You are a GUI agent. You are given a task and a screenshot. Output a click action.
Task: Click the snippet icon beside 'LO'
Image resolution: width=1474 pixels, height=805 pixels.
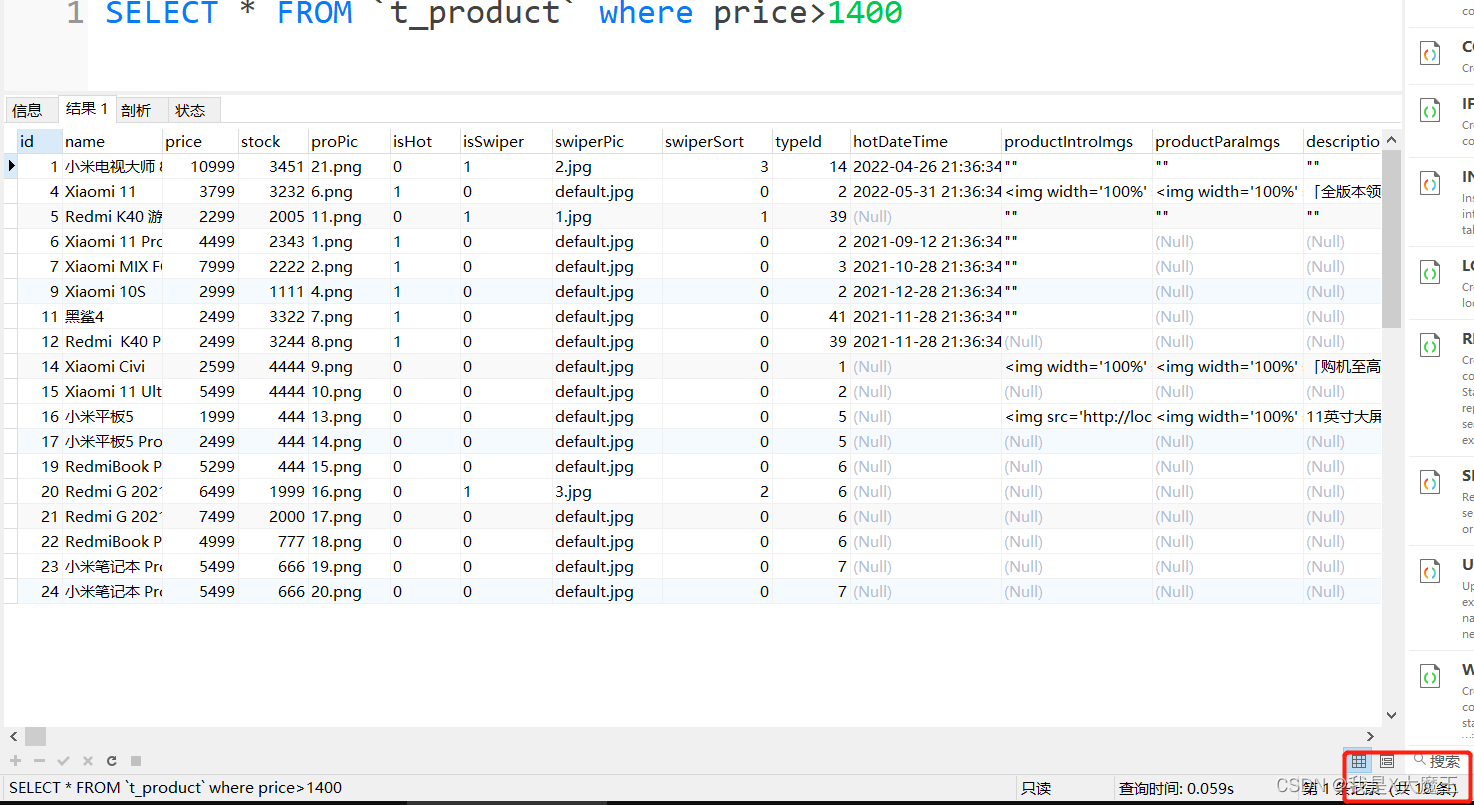pos(1431,272)
